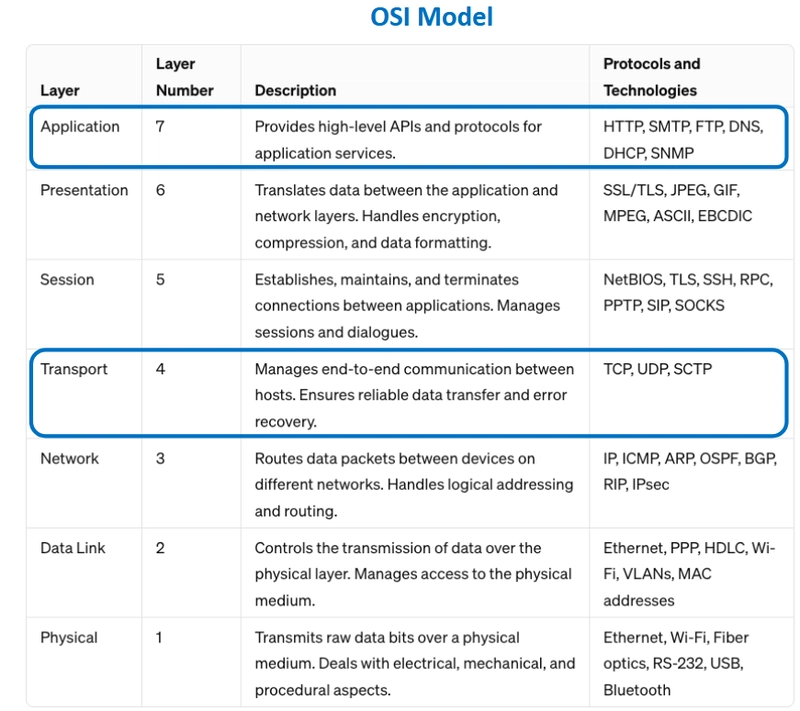Click the Description column header
Image resolution: width=800 pixels, height=711 pixels.
click(x=295, y=90)
